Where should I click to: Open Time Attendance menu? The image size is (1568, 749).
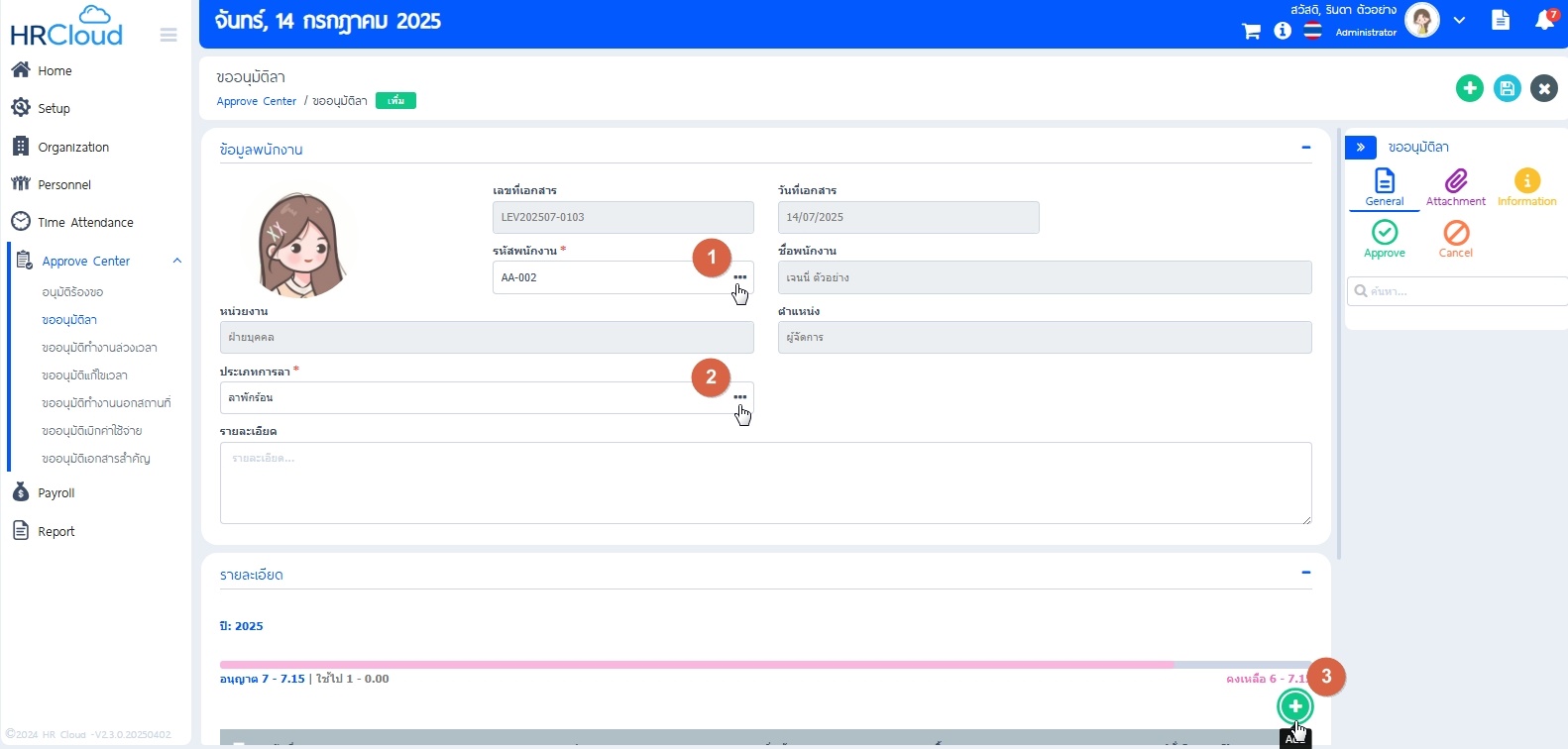tap(85, 223)
